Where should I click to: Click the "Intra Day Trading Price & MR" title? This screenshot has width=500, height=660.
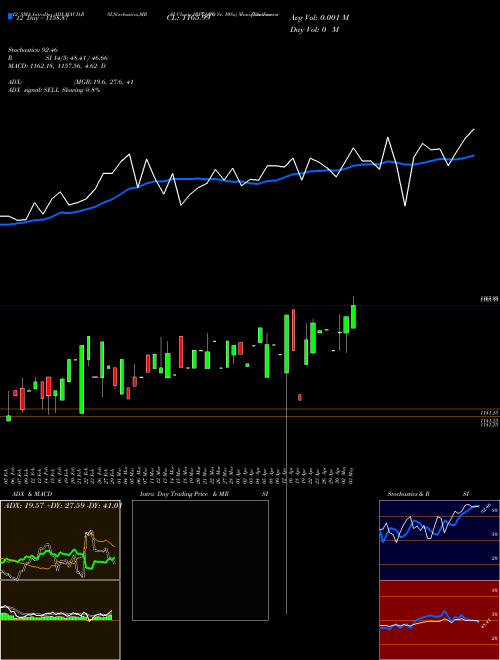click(184, 494)
